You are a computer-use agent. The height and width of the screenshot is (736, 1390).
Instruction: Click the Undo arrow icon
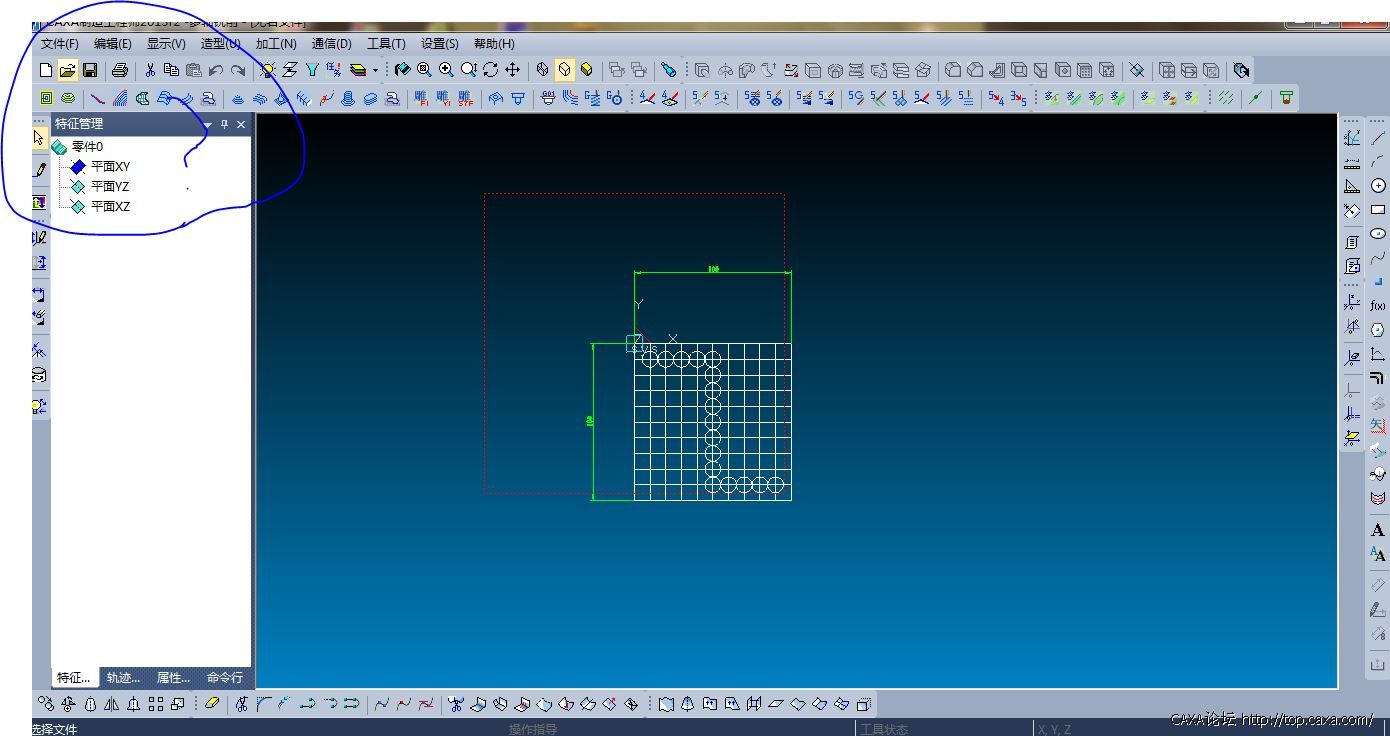[x=215, y=70]
